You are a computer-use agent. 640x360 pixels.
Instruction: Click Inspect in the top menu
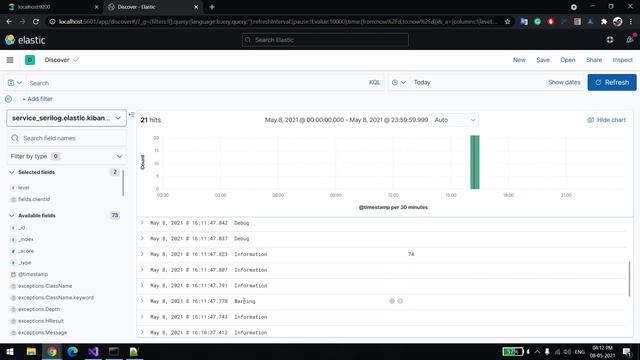click(622, 60)
